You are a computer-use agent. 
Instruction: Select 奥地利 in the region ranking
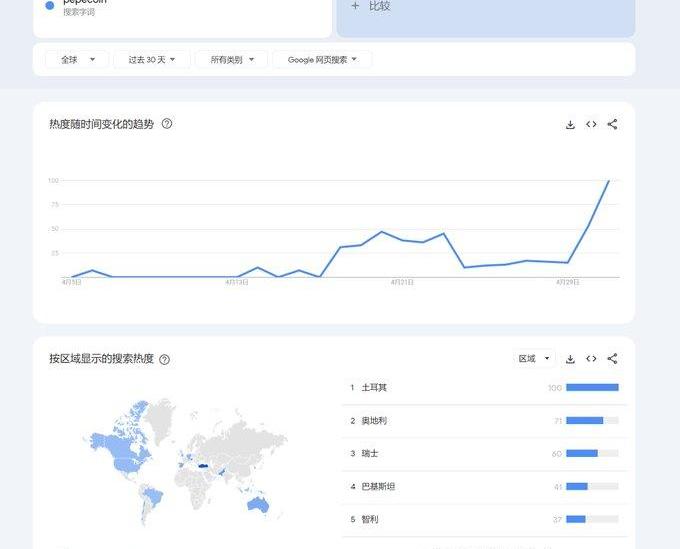374,420
